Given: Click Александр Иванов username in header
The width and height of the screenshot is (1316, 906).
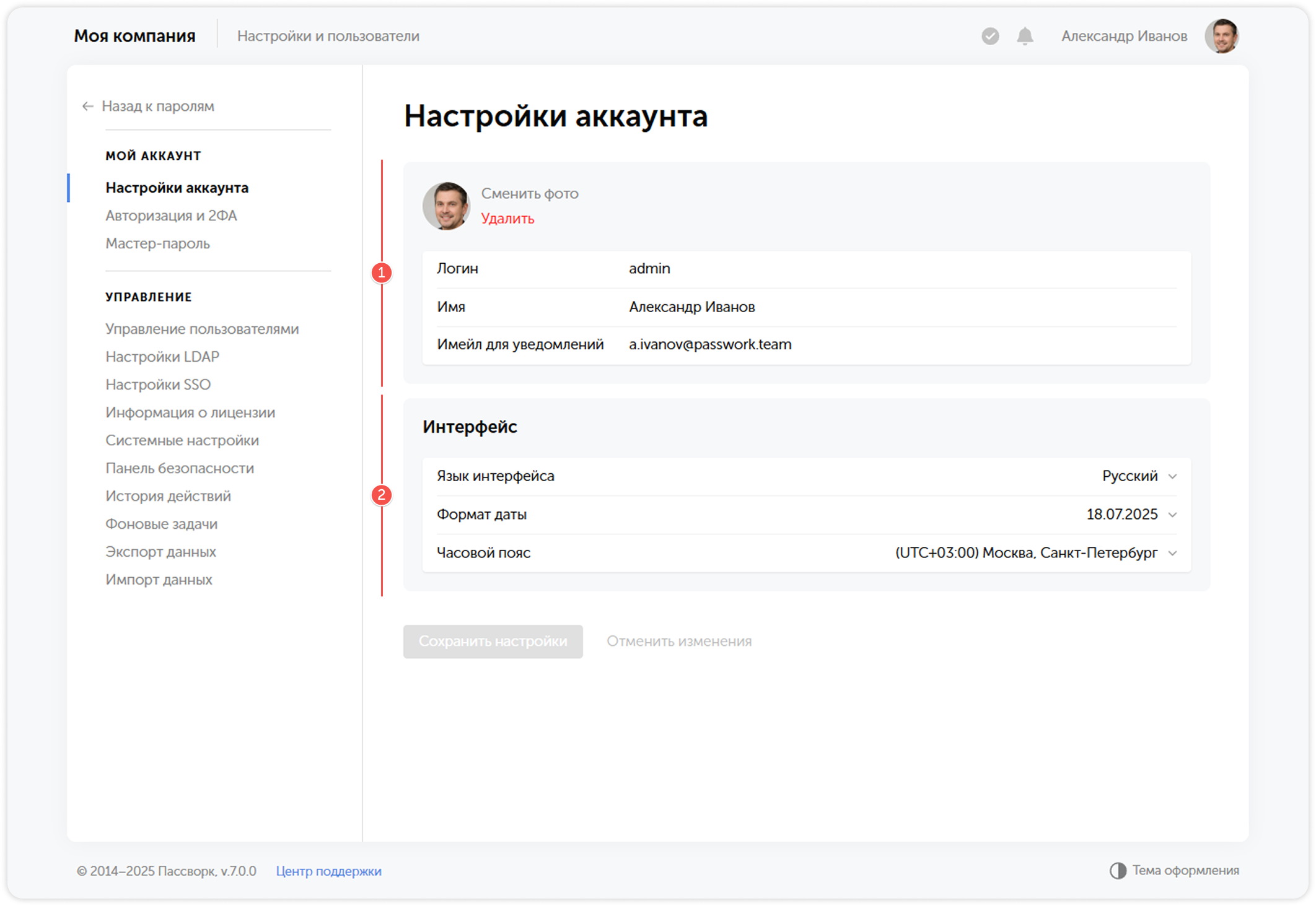Looking at the screenshot, I should point(1125,36).
